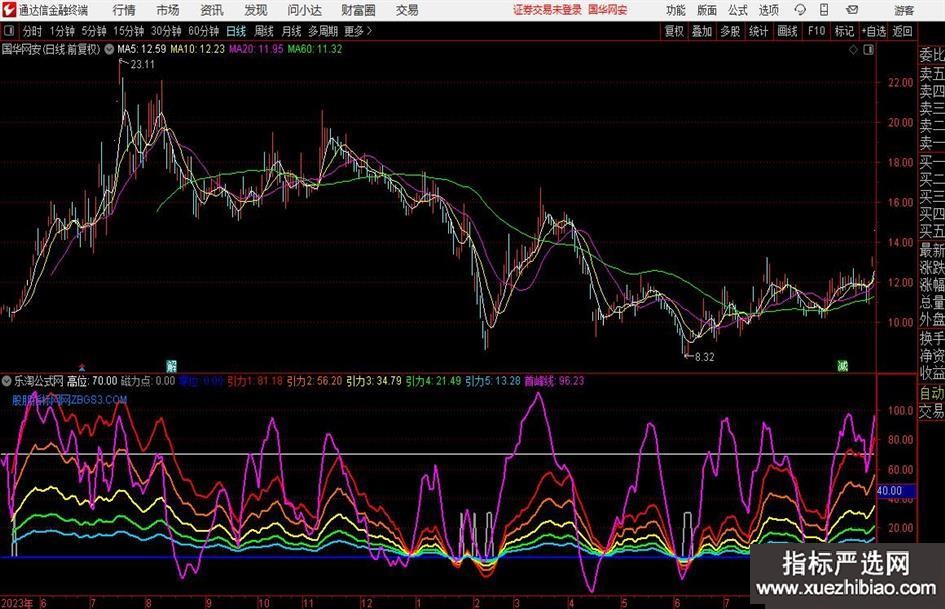Switch to the 分时 period tab
The width and height of the screenshot is (945, 609).
coord(33,31)
